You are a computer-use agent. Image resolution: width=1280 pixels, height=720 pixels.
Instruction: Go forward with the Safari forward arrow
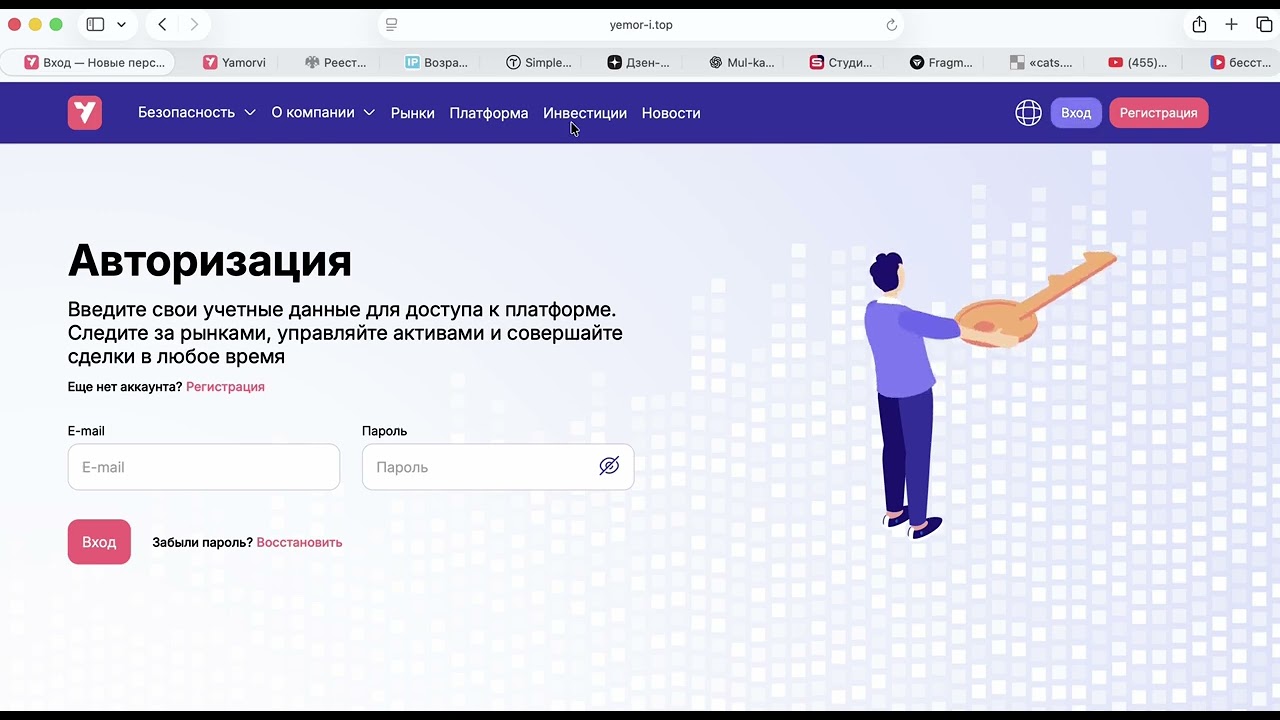pos(194,24)
